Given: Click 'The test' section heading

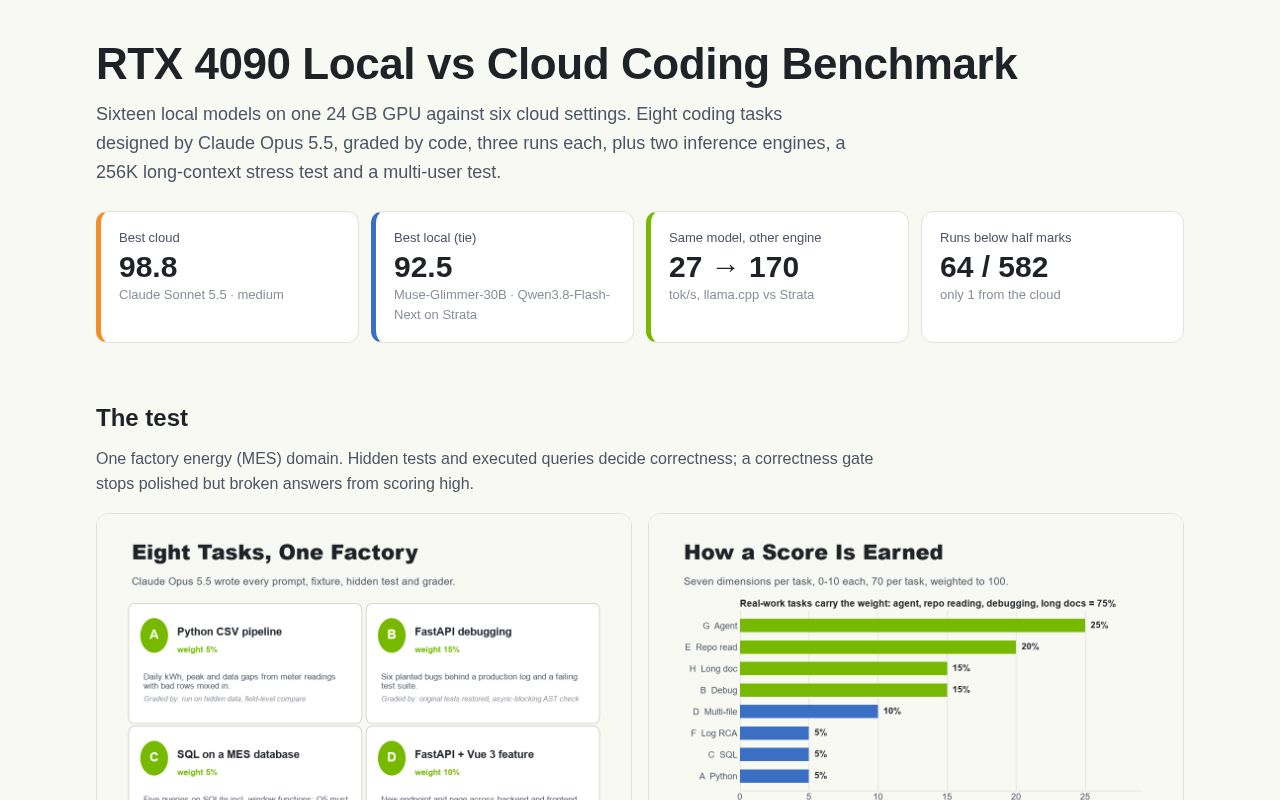Looking at the screenshot, I should click(142, 418).
